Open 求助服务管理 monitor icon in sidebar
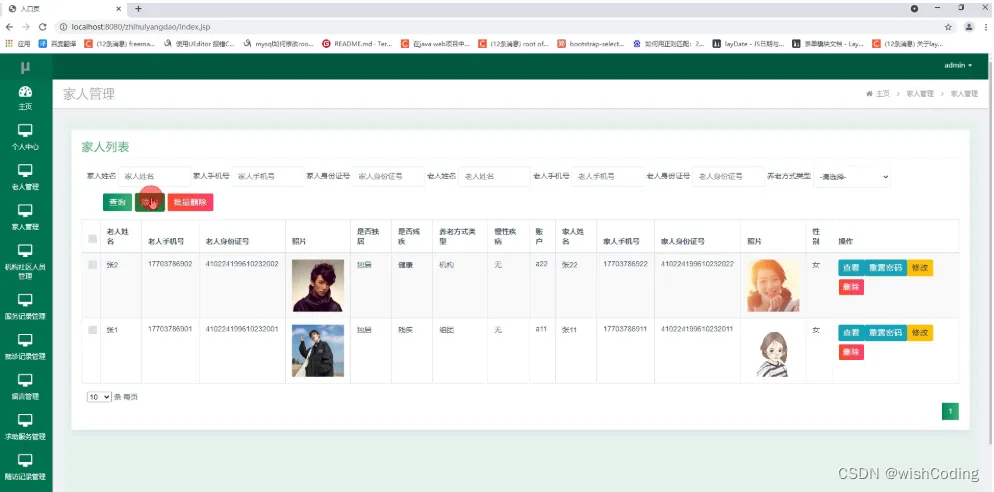The height and width of the screenshot is (492, 994). [25, 420]
